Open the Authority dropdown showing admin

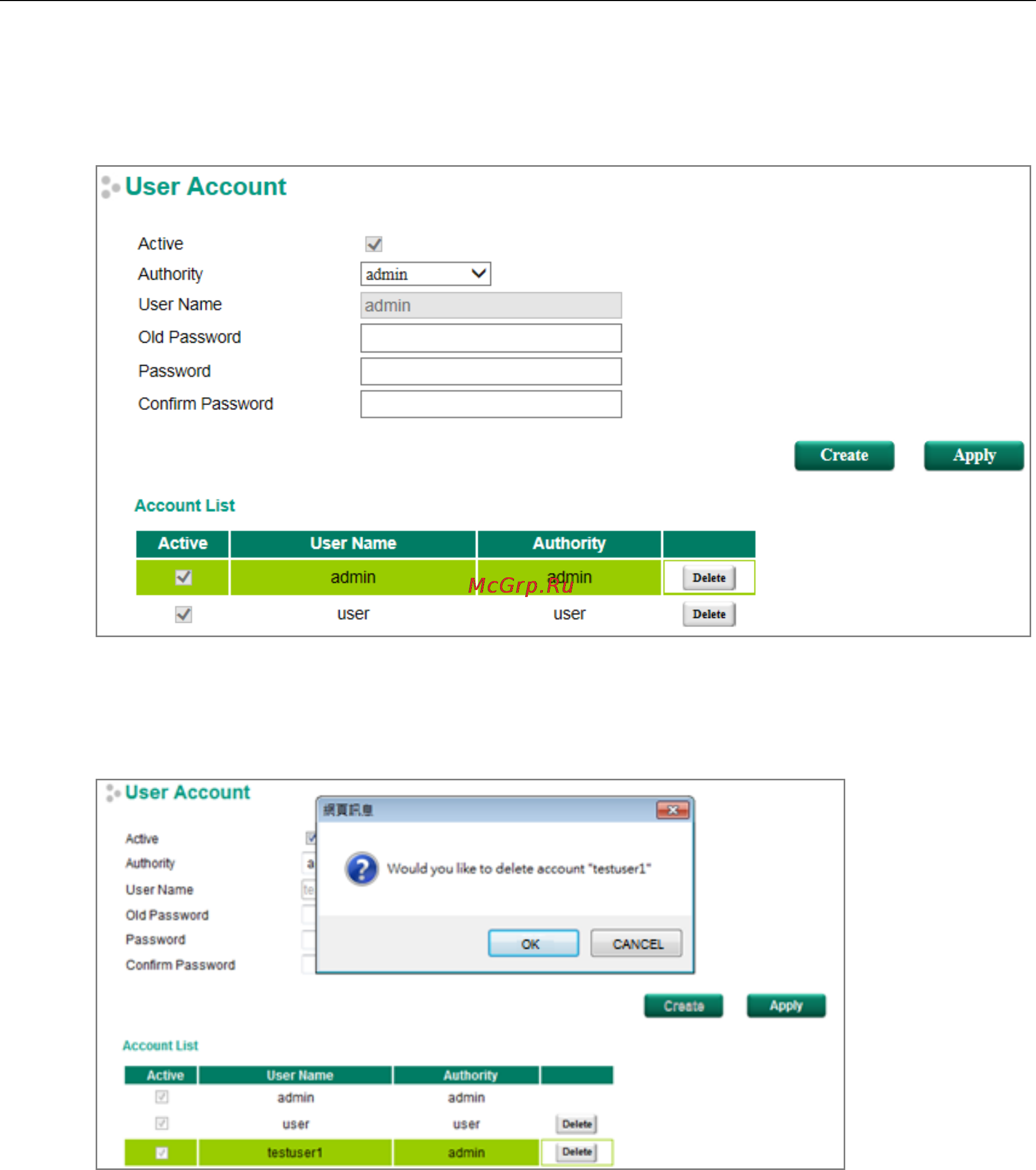click(x=426, y=274)
